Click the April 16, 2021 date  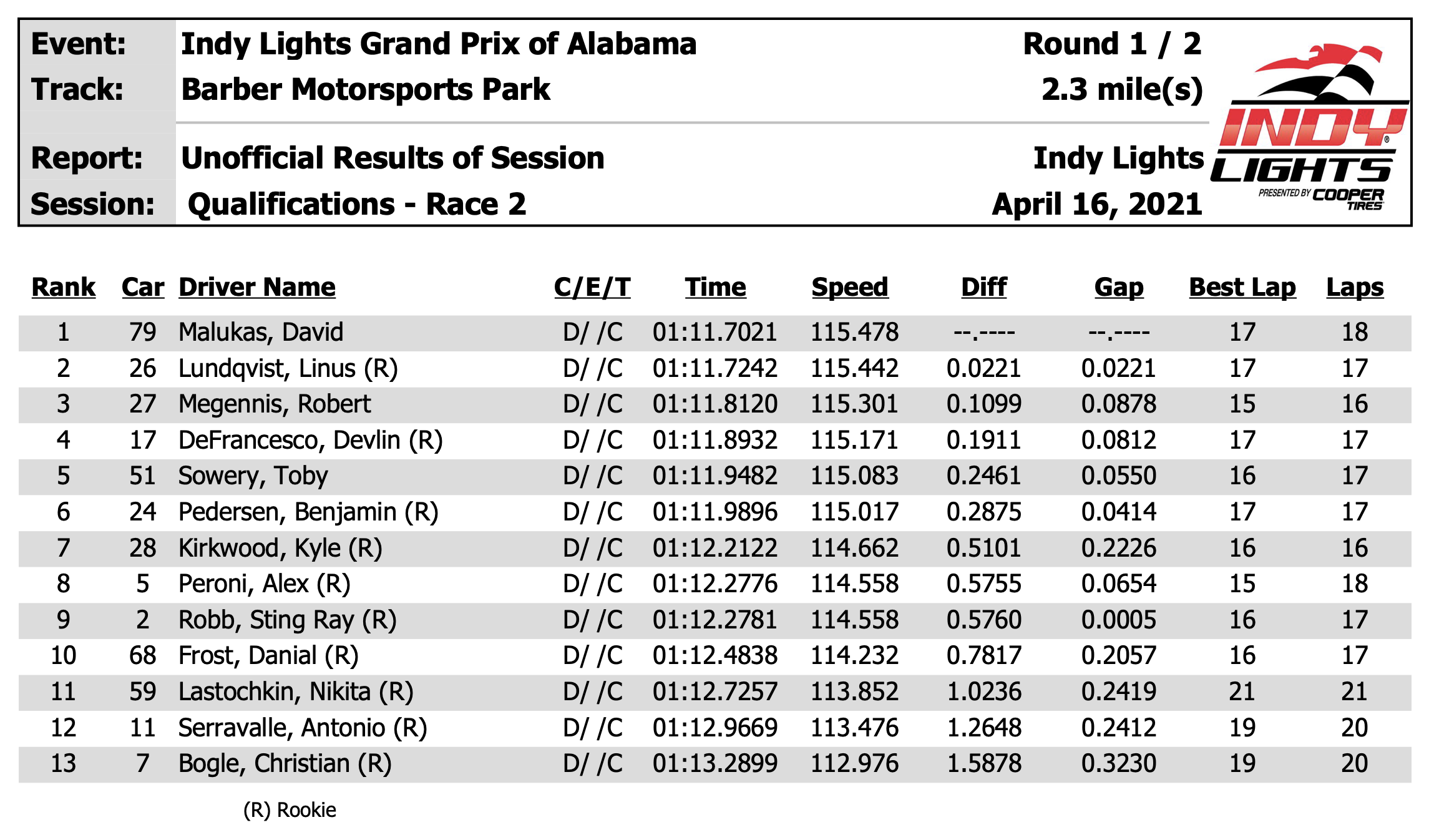[1097, 205]
